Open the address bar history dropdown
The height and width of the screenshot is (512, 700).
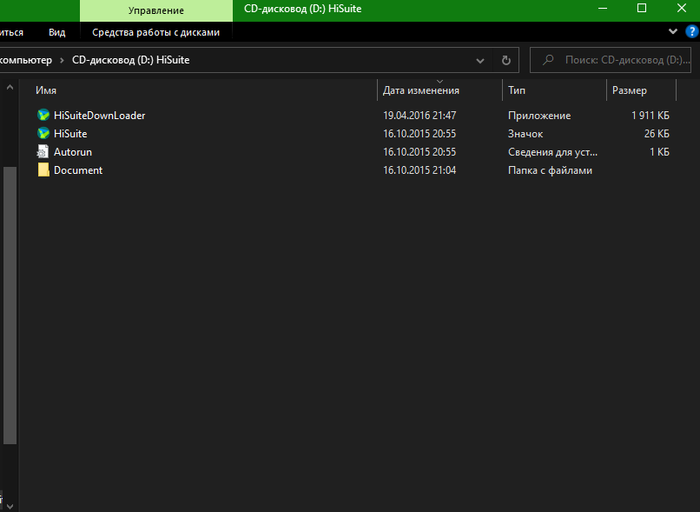(482, 60)
